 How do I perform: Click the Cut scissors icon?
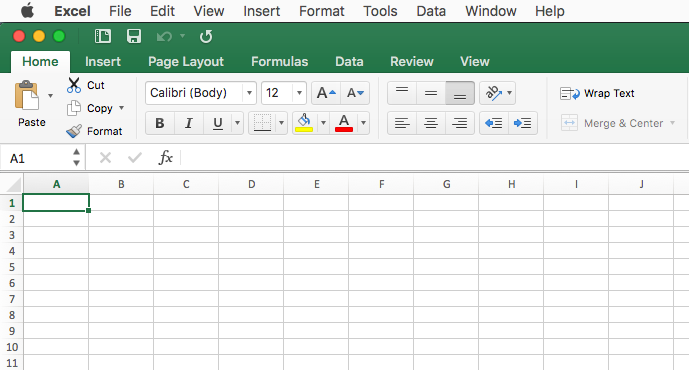pos(74,85)
